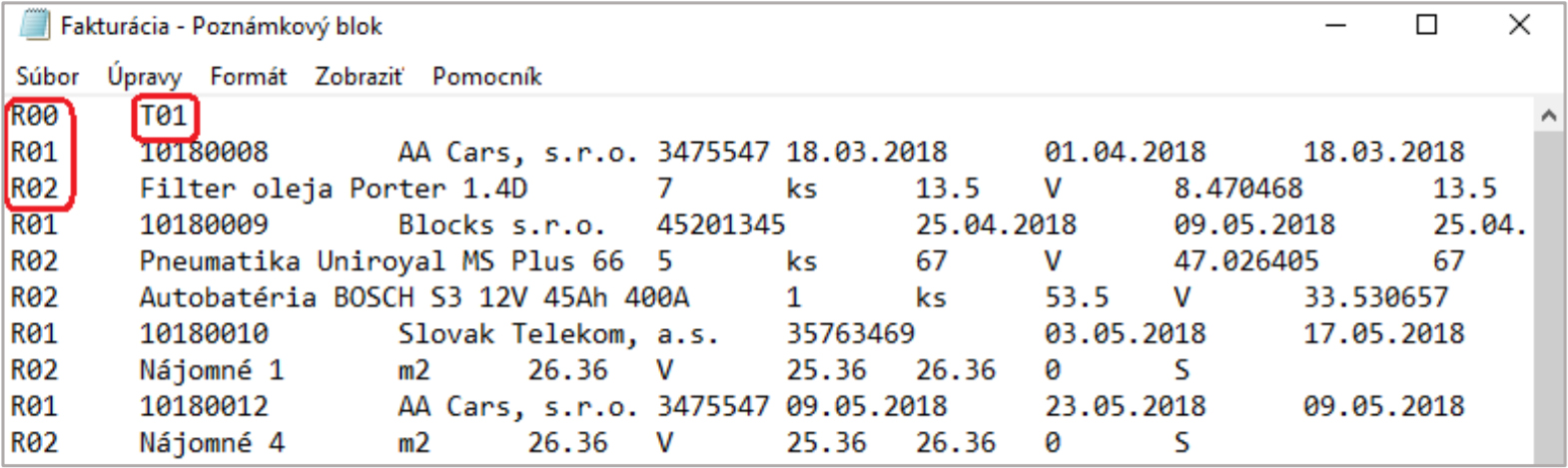Minimize the Fakturácia Notepad window
This screenshot has width=1568, height=468.
tap(1336, 25)
